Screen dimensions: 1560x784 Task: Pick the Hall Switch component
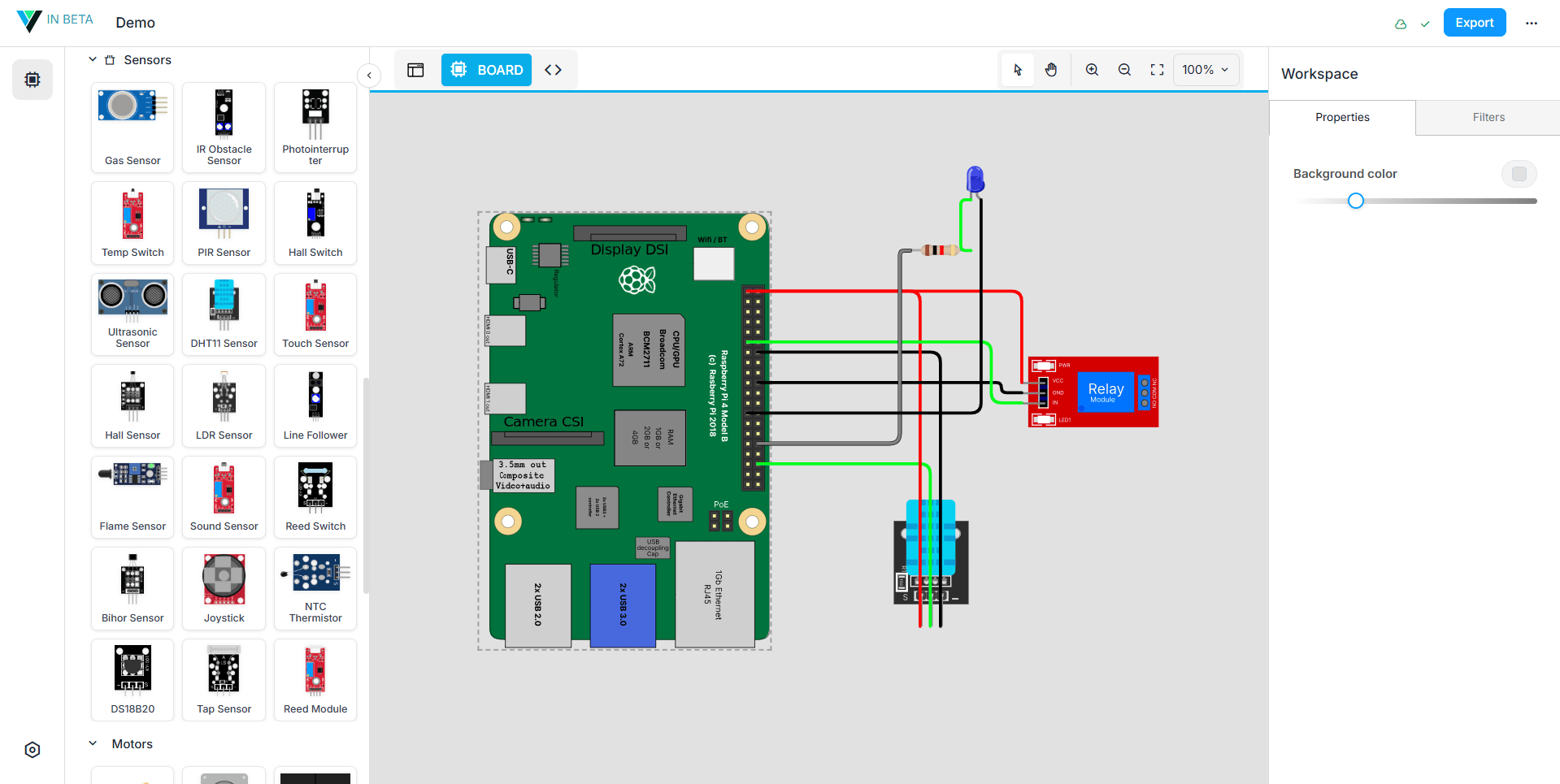315,223
